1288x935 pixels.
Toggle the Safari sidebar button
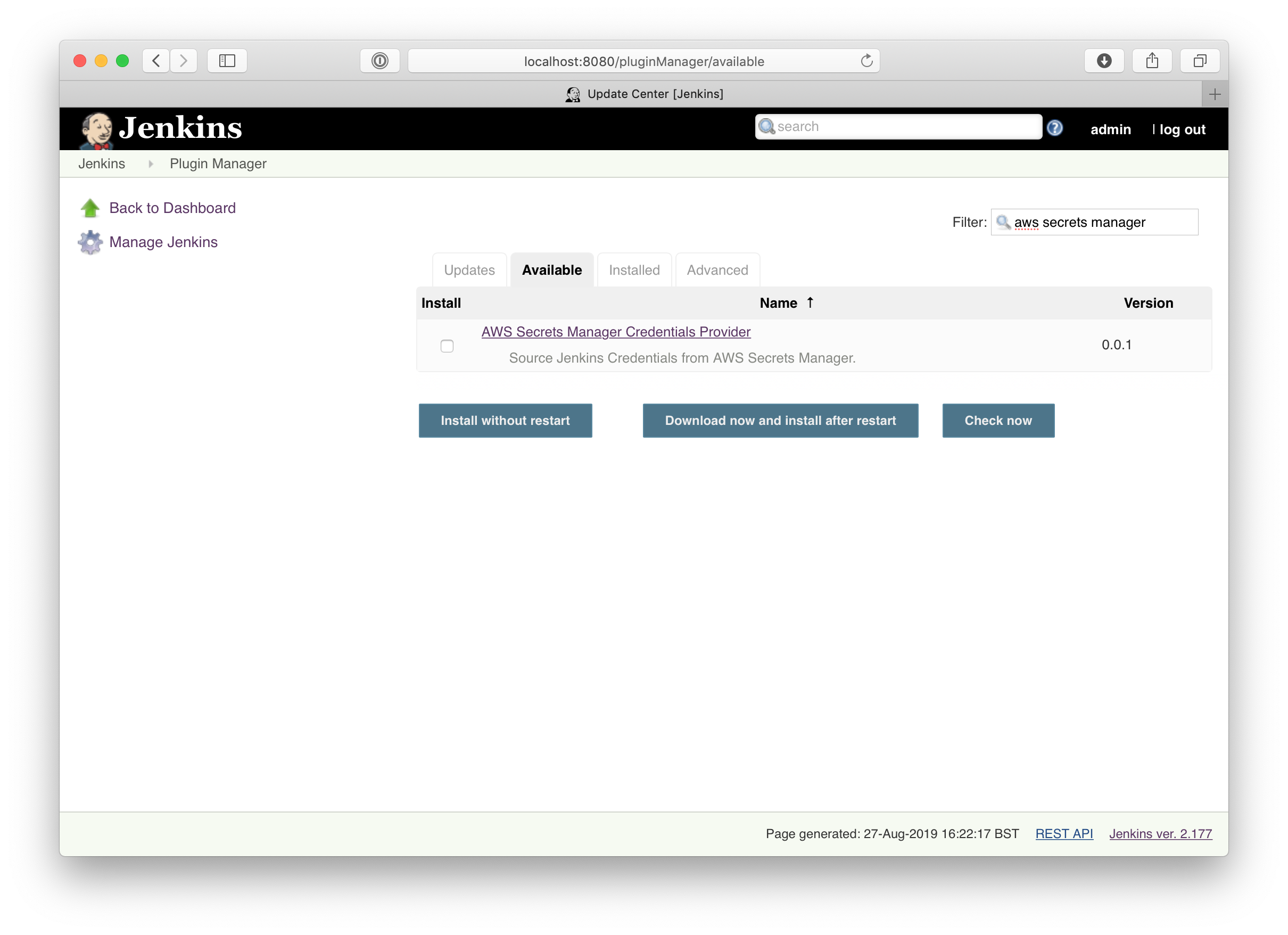227,61
